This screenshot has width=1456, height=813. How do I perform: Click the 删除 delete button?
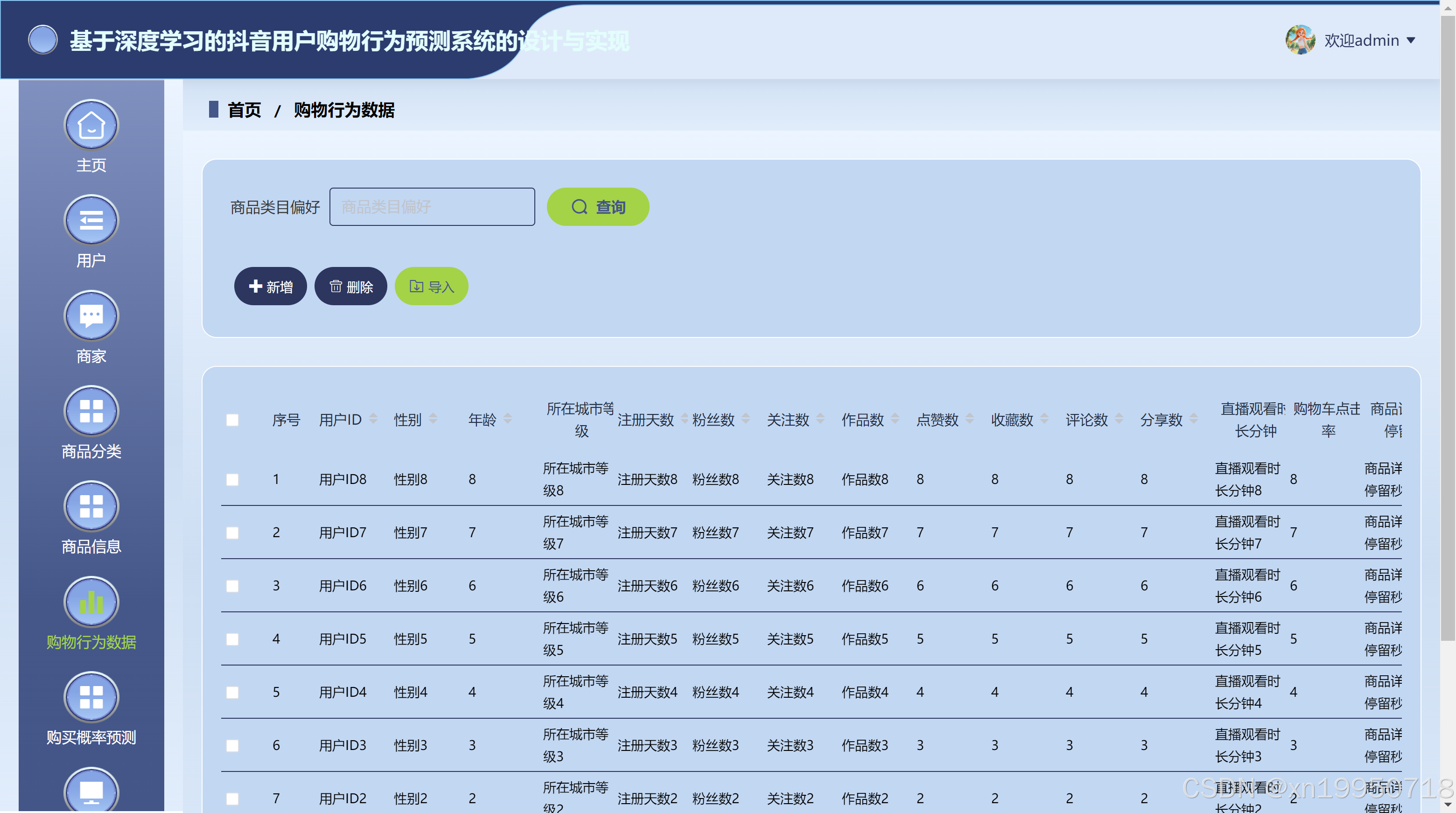click(350, 286)
